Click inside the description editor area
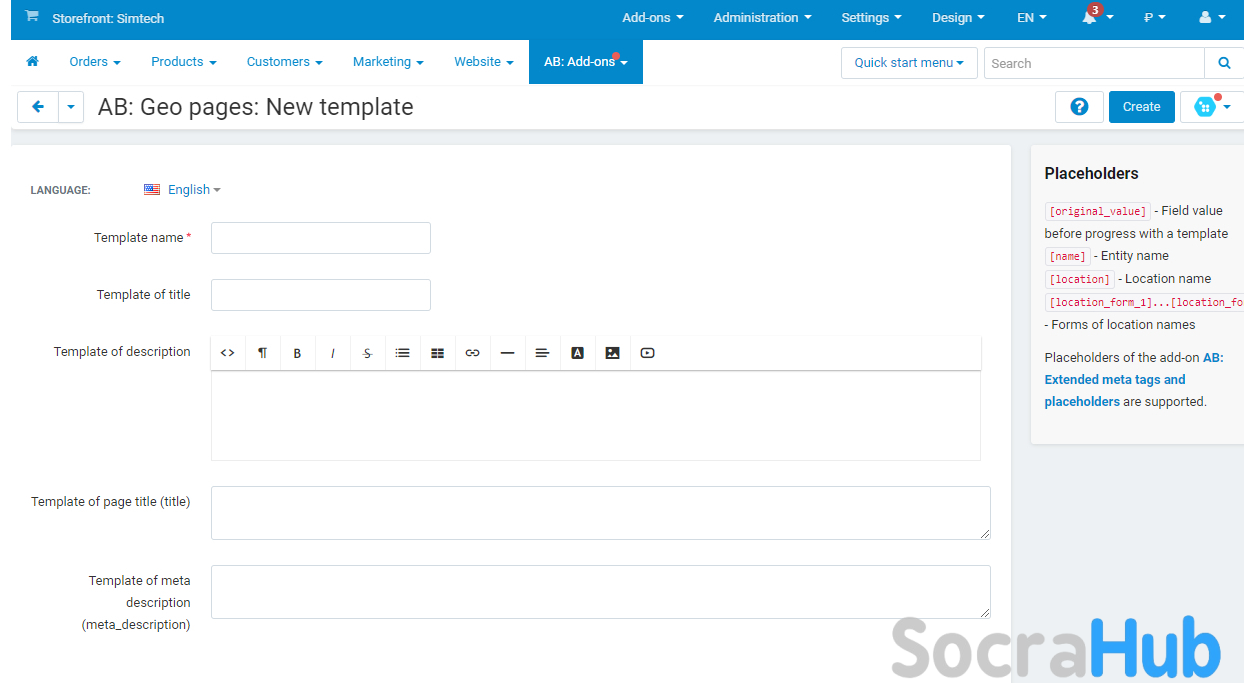 click(596, 416)
